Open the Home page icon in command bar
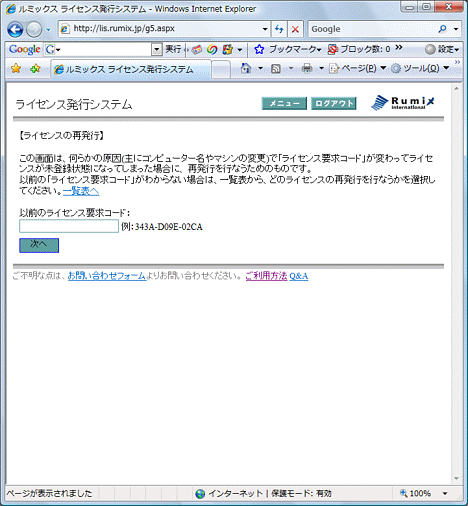This screenshot has height=506, width=468. point(246,68)
